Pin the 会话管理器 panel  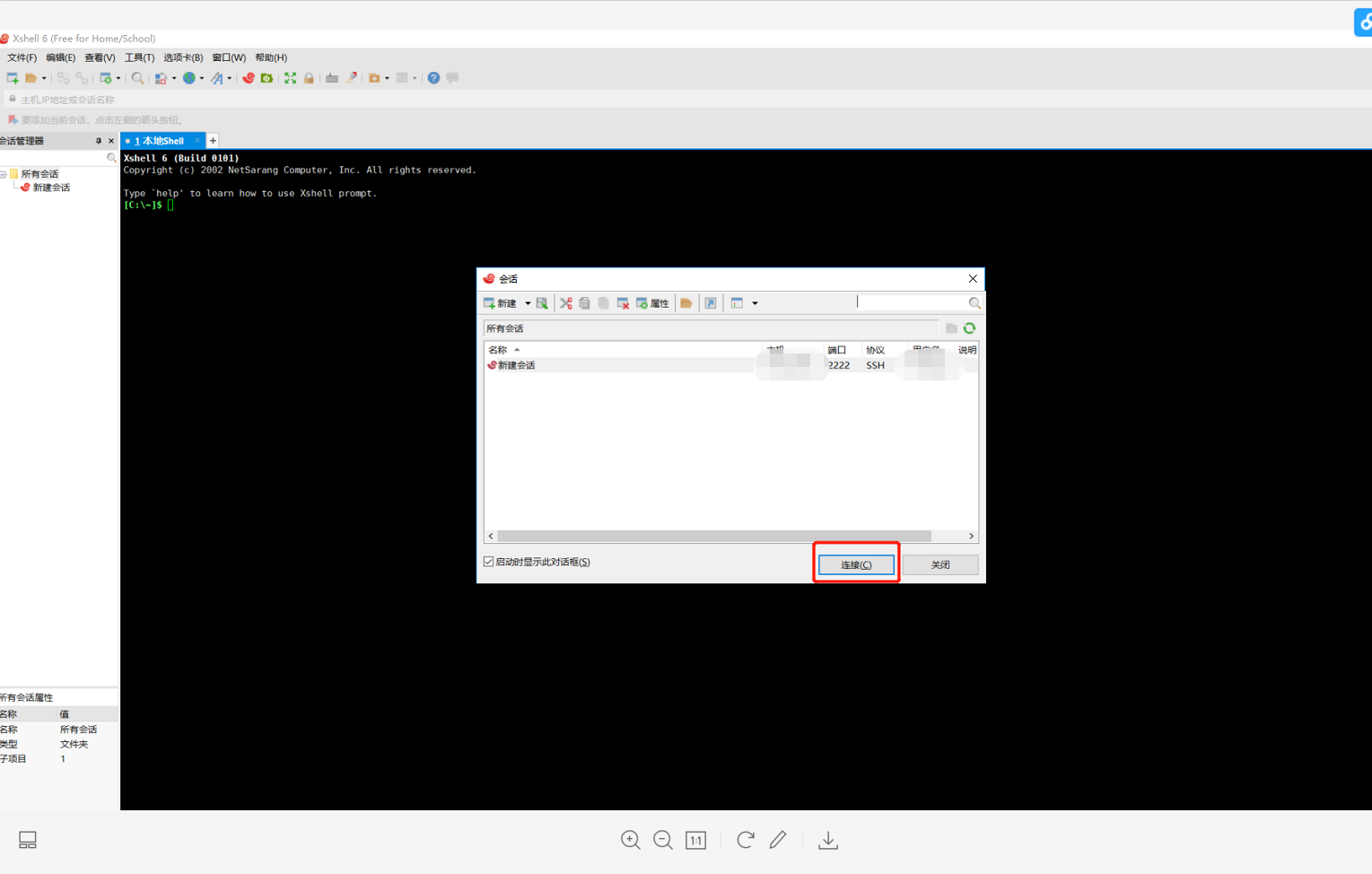tap(99, 141)
